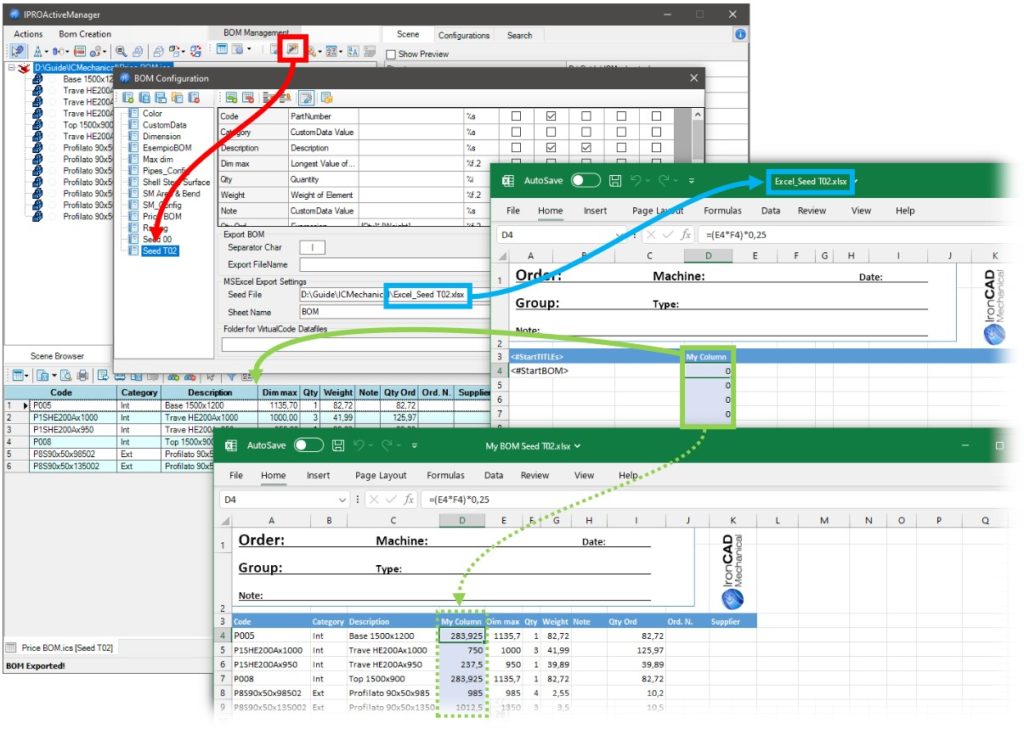Viewport: 1024px width, 735px height.
Task: Tick the first checkbox in the Category row
Action: pos(516,131)
